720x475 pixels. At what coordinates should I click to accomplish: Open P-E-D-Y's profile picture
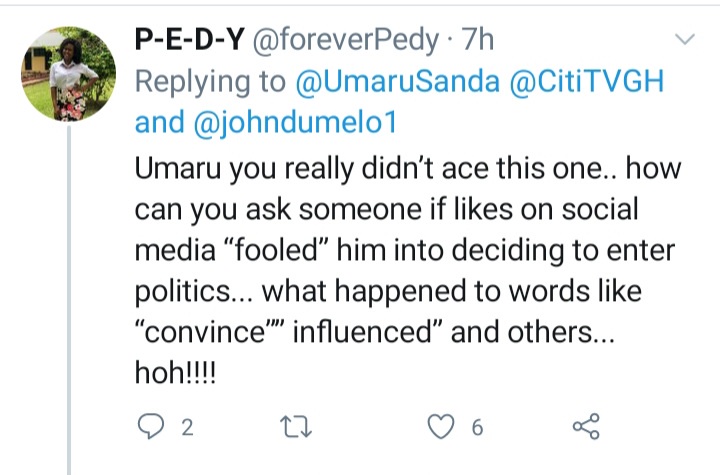click(69, 74)
